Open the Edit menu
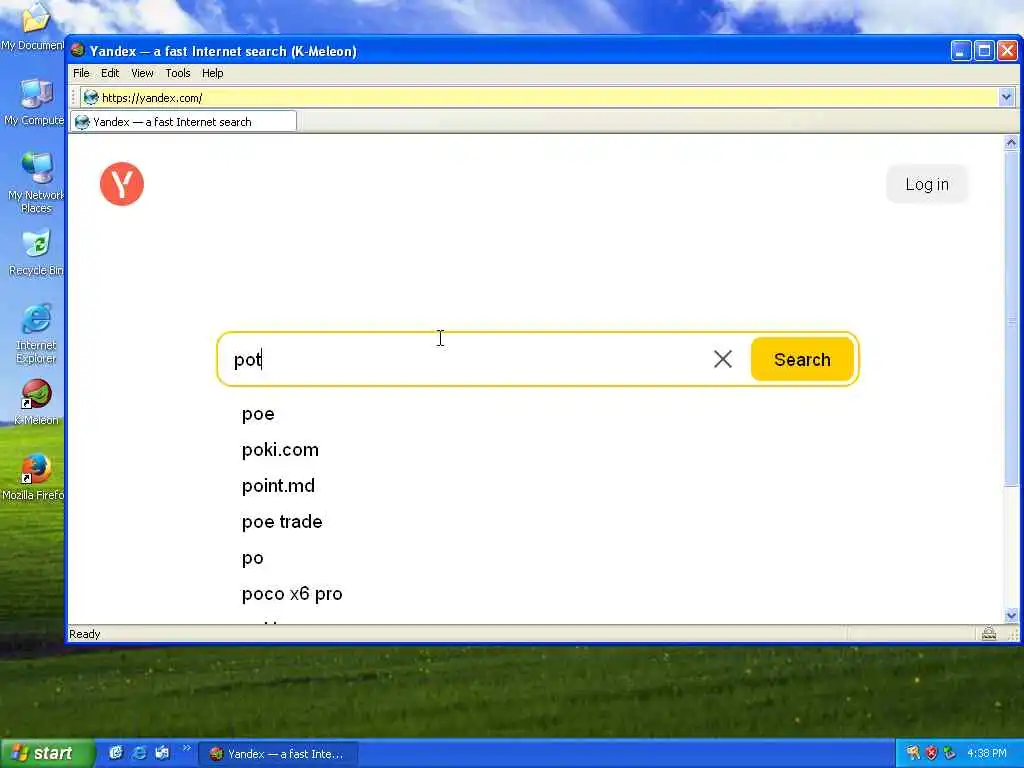 pyautogui.click(x=110, y=73)
